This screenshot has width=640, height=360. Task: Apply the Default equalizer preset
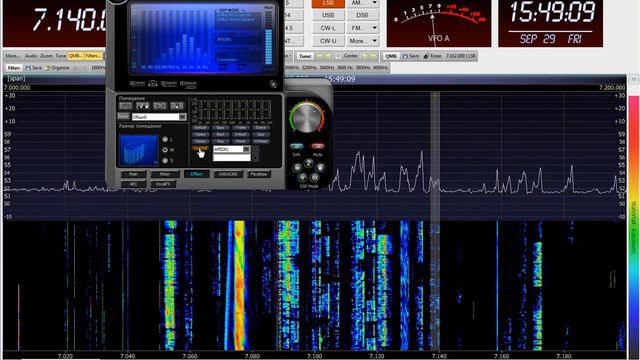200,128
